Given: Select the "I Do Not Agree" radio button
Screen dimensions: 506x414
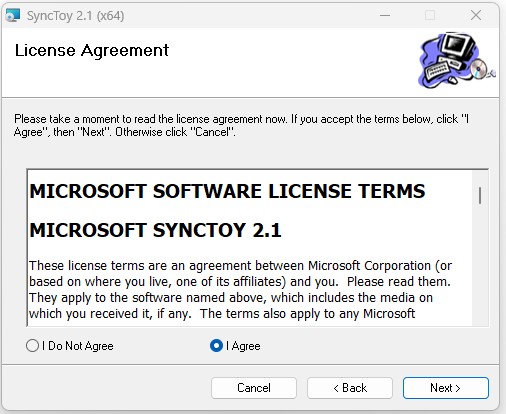Looking at the screenshot, I should click(x=32, y=346).
